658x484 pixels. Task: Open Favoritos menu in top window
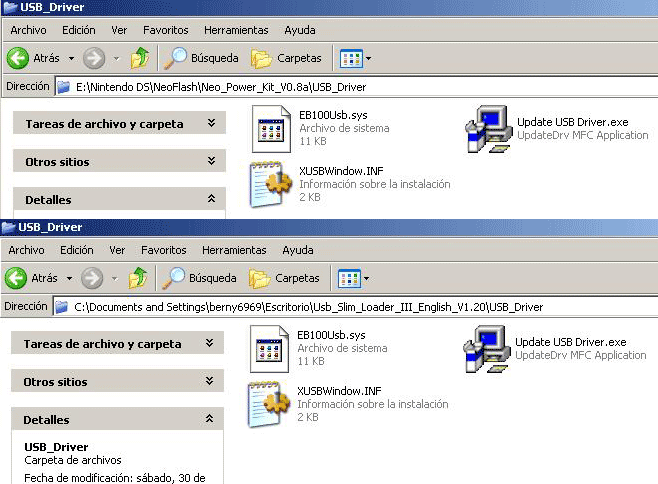[165, 30]
